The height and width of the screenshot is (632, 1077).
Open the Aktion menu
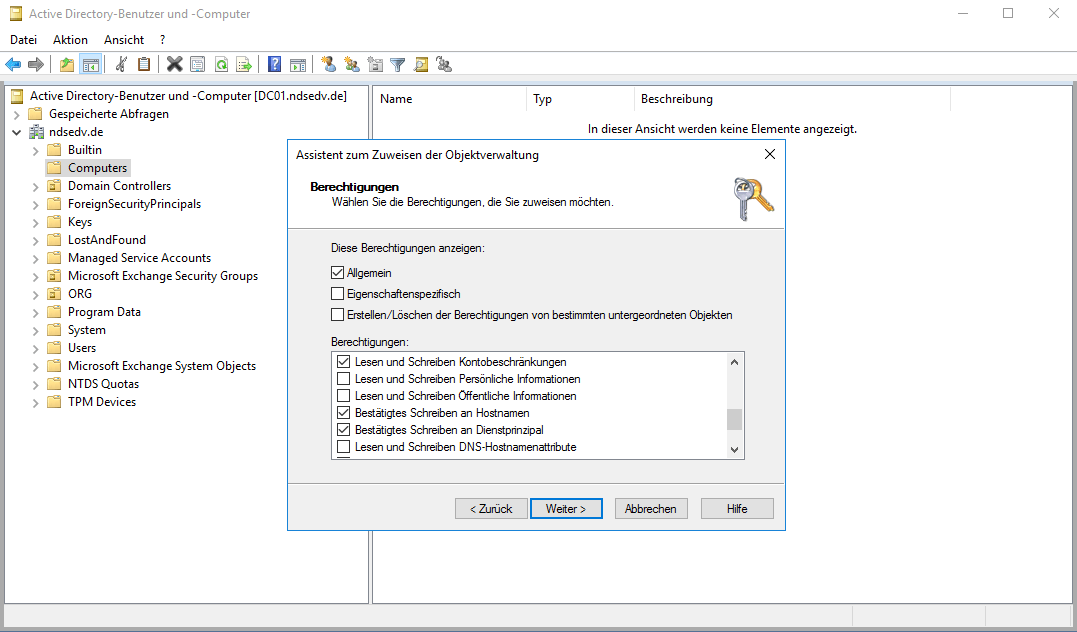point(70,40)
